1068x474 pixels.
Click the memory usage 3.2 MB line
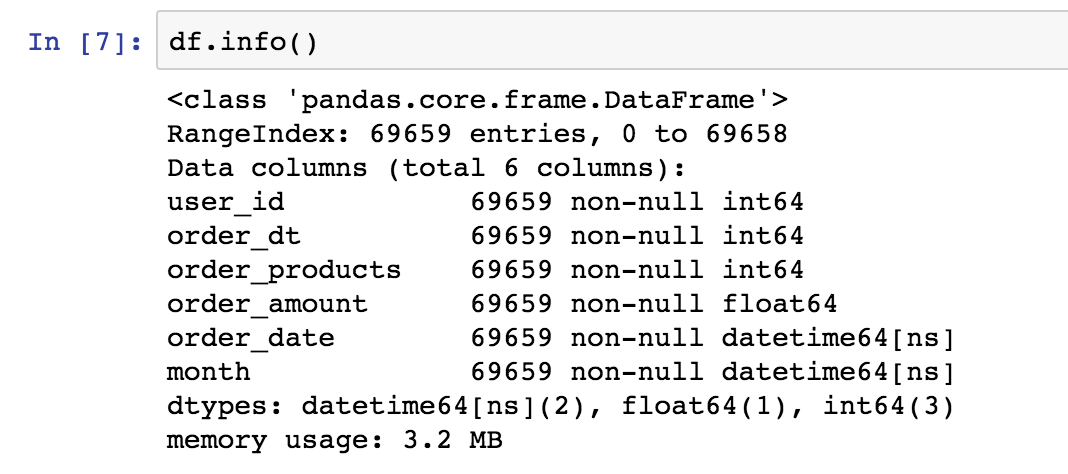pos(334,440)
